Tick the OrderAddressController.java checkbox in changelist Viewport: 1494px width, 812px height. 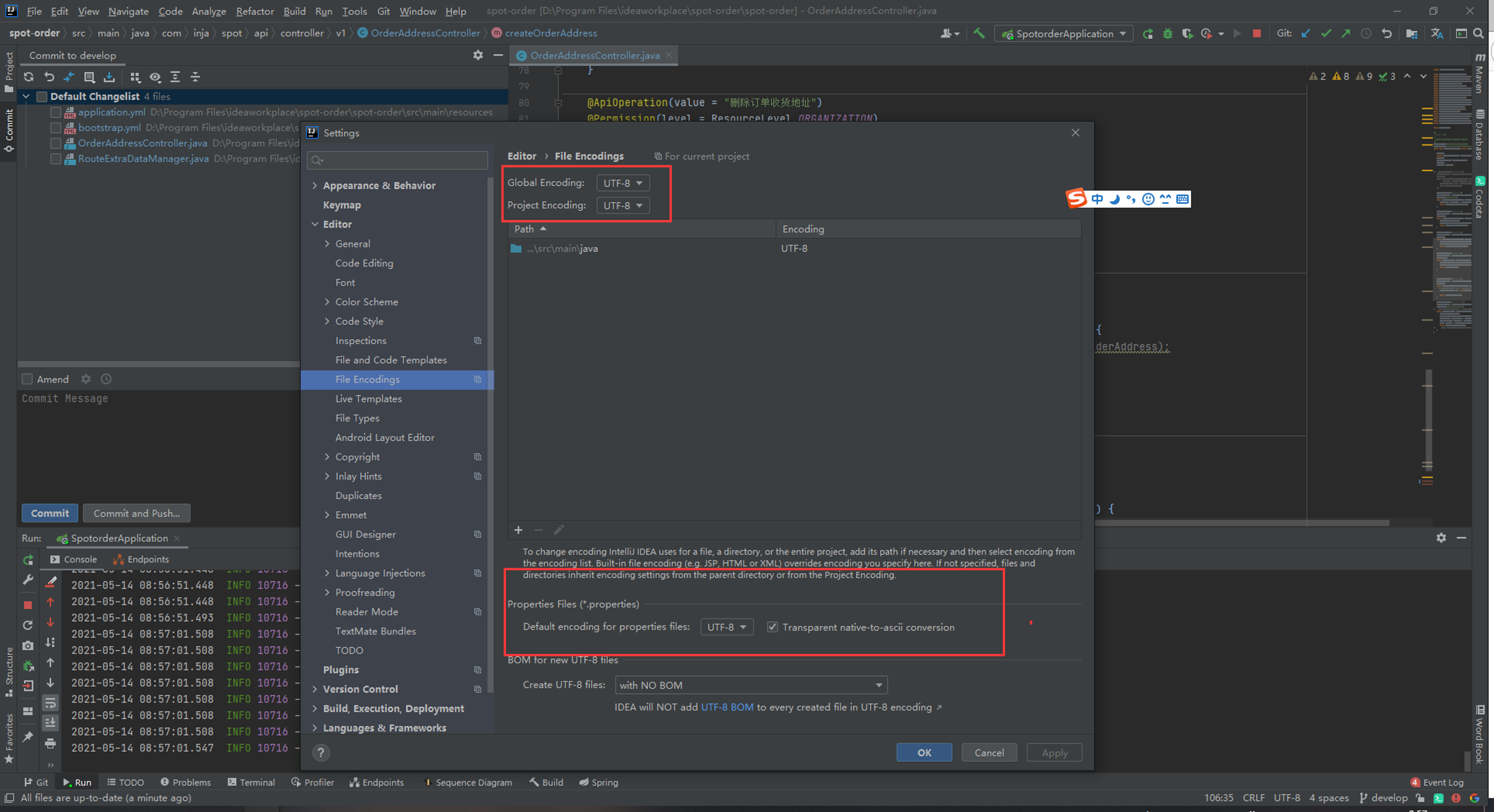56,143
